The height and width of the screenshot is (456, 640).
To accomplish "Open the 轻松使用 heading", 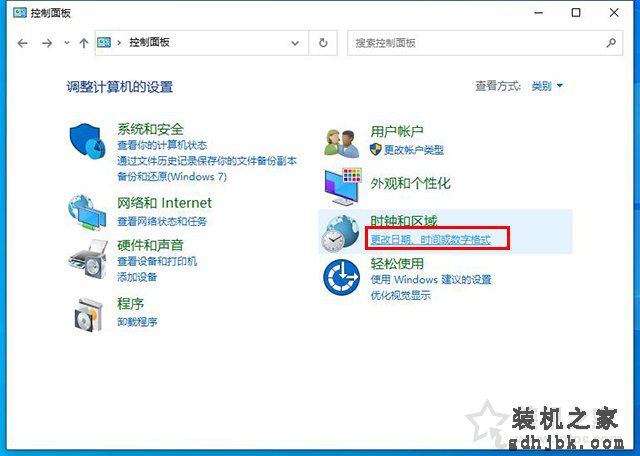I will tap(397, 263).
